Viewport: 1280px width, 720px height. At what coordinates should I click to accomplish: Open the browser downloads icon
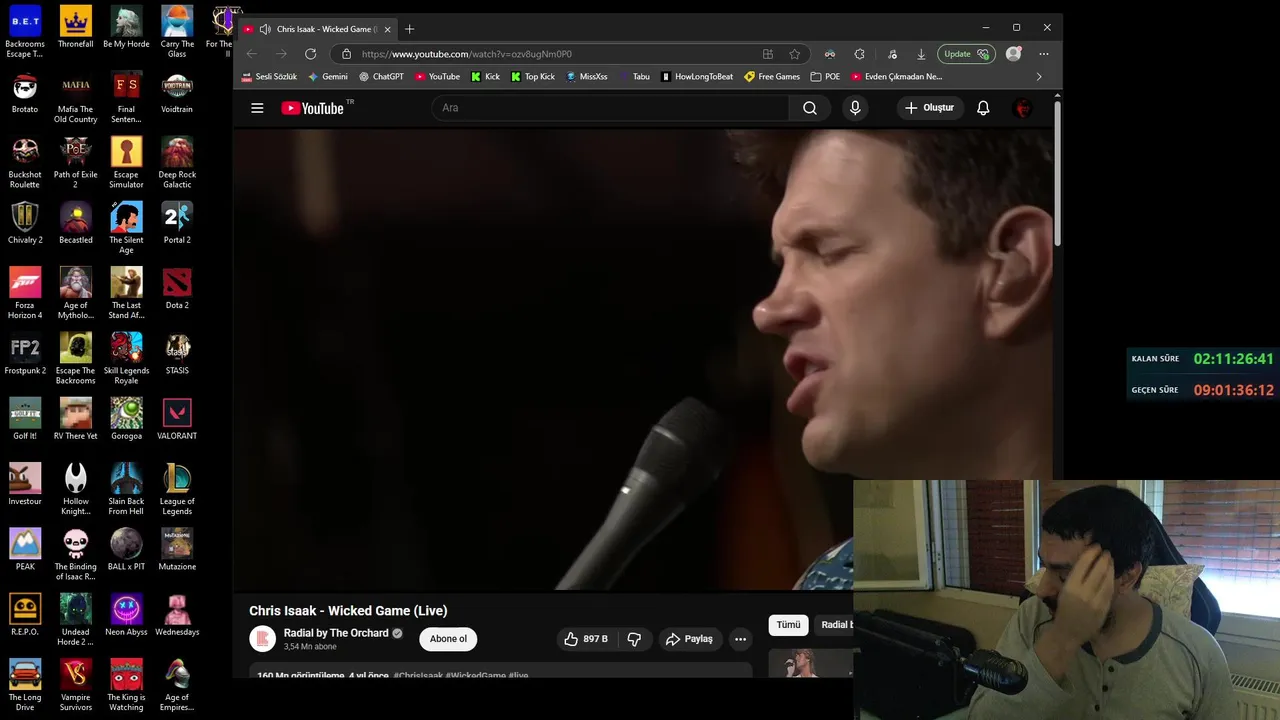(x=921, y=54)
